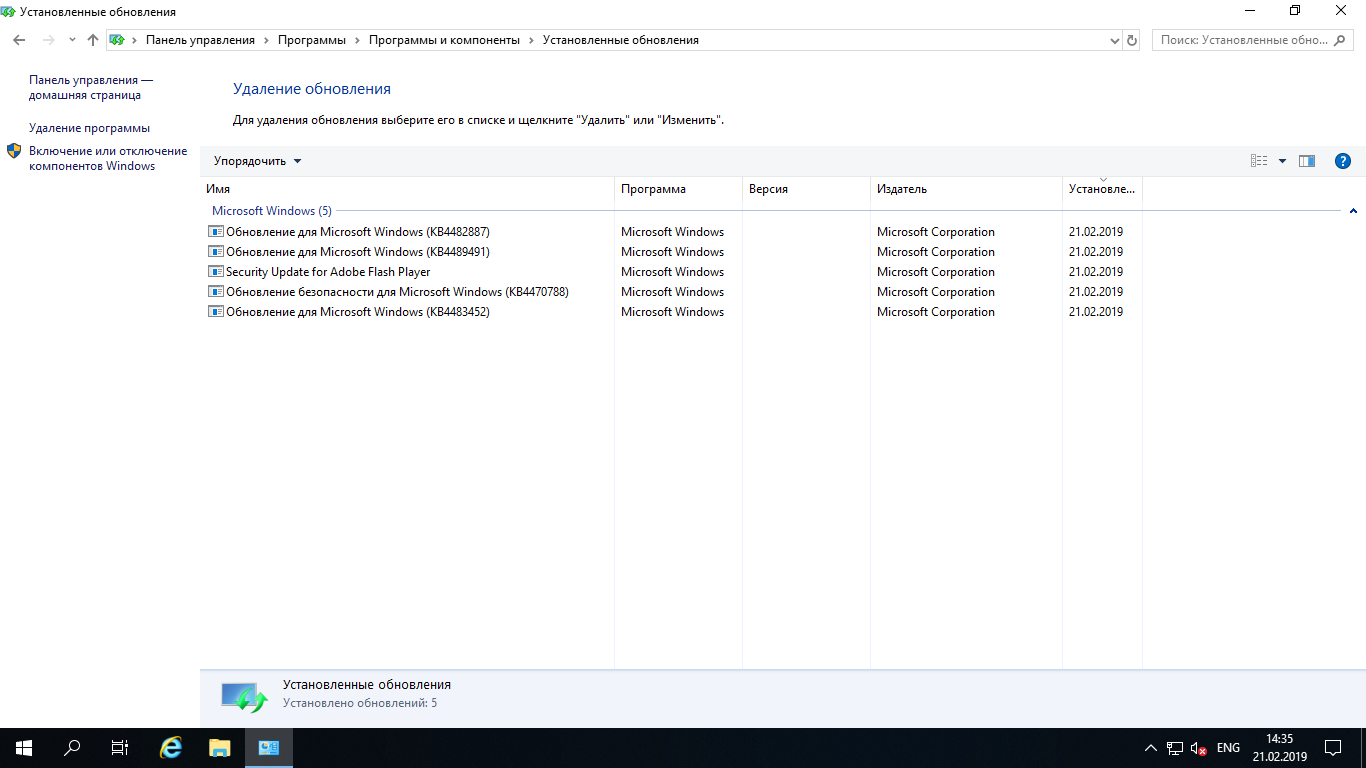This screenshot has width=1366, height=768.
Task: Click the address bar location icon
Action: pyautogui.click(x=117, y=40)
